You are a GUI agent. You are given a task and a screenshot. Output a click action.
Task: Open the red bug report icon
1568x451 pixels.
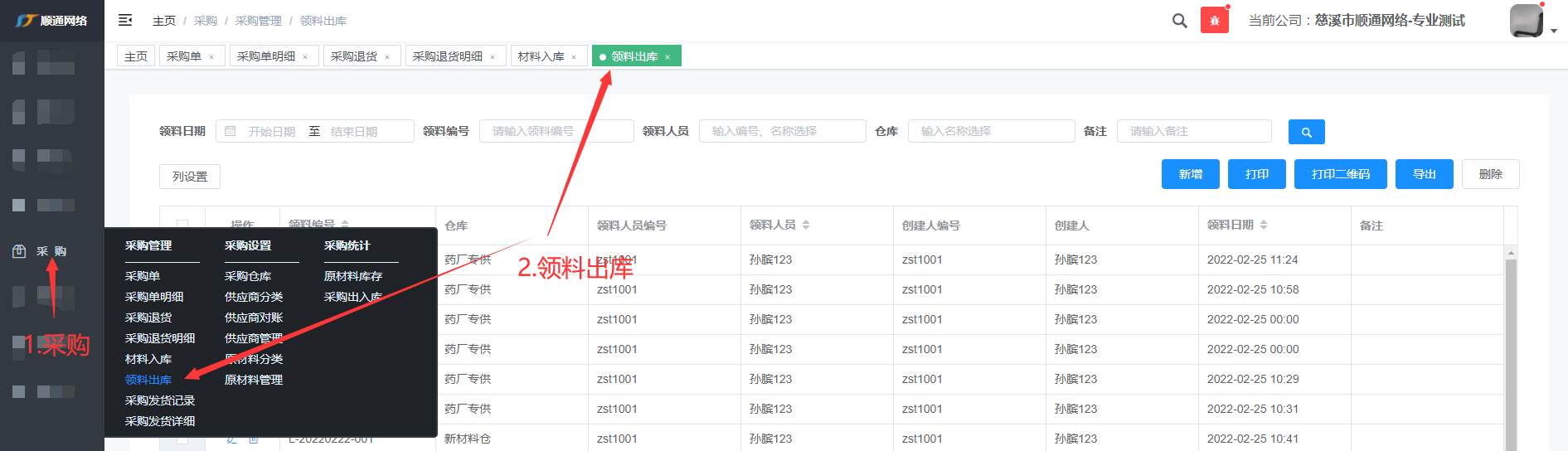1214,21
